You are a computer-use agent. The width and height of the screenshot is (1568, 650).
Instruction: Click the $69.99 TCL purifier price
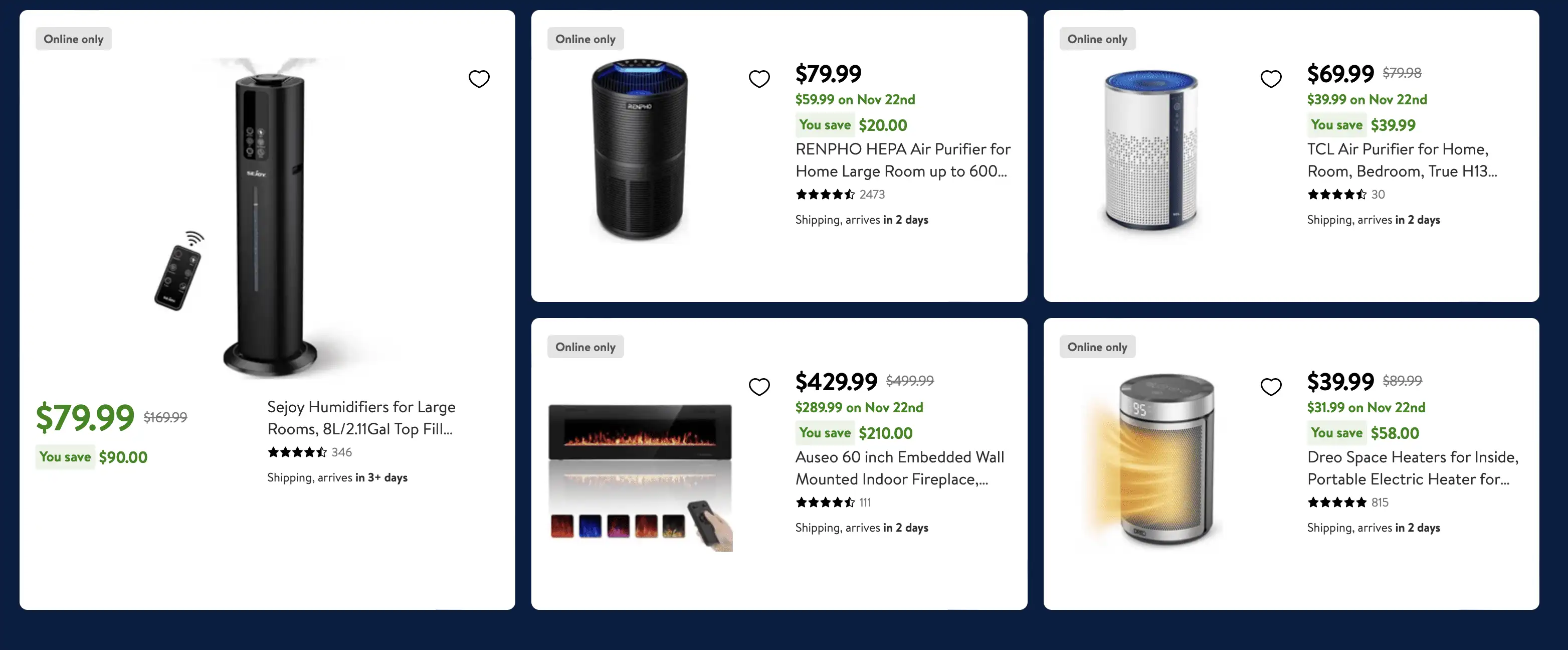tap(1340, 74)
